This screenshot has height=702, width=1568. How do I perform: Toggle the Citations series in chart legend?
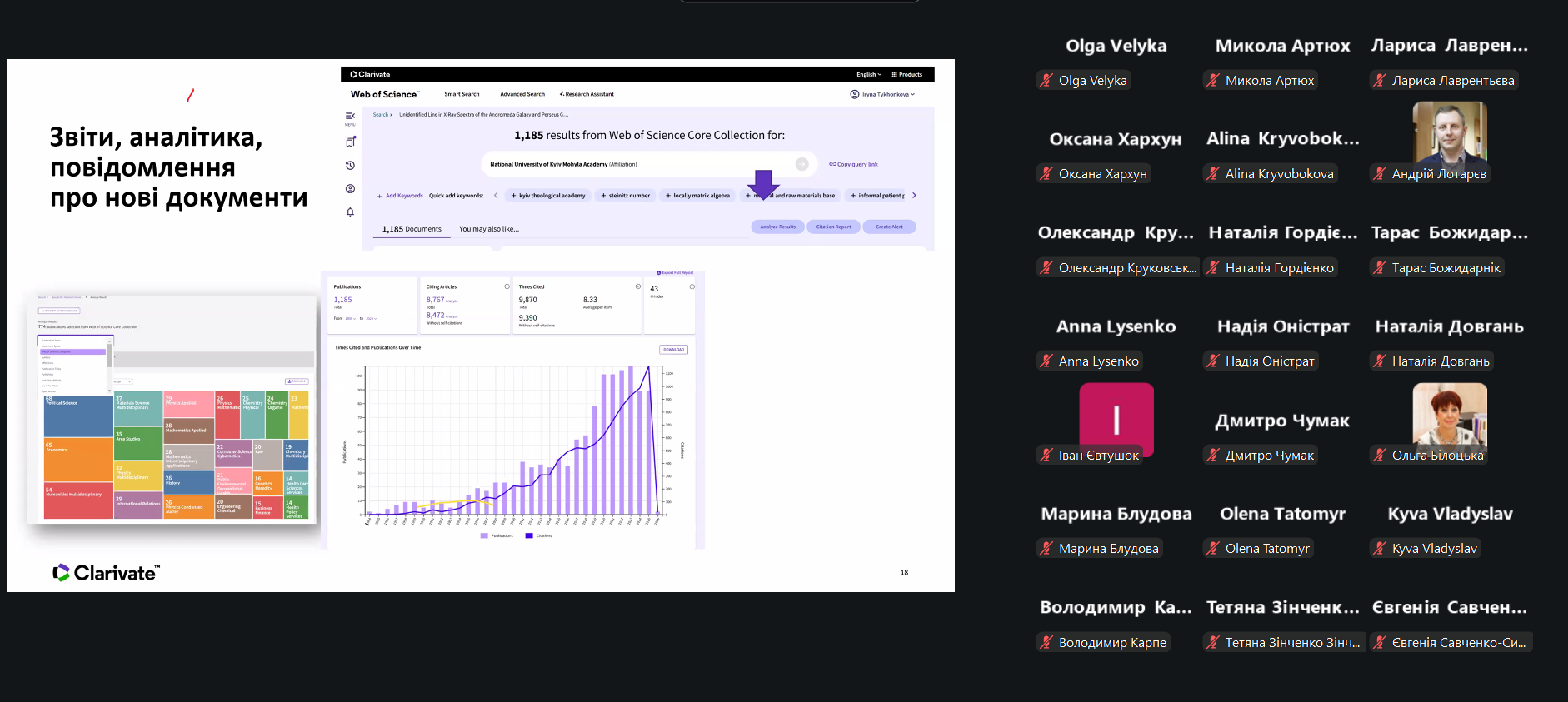[539, 535]
